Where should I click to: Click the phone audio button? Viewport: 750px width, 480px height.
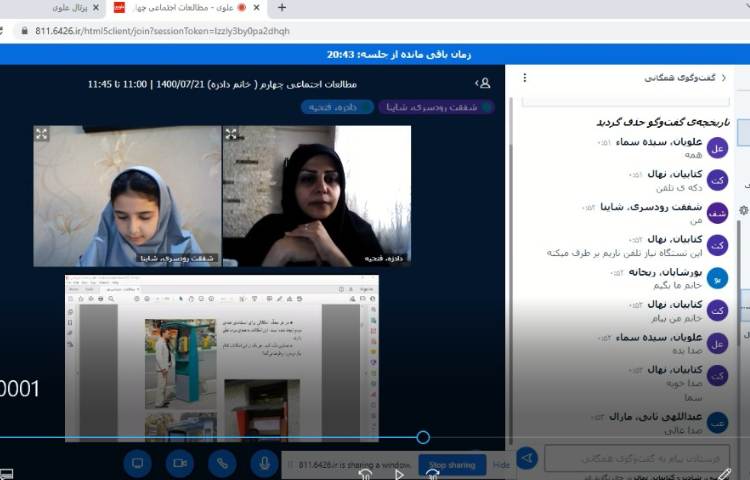pos(222,463)
